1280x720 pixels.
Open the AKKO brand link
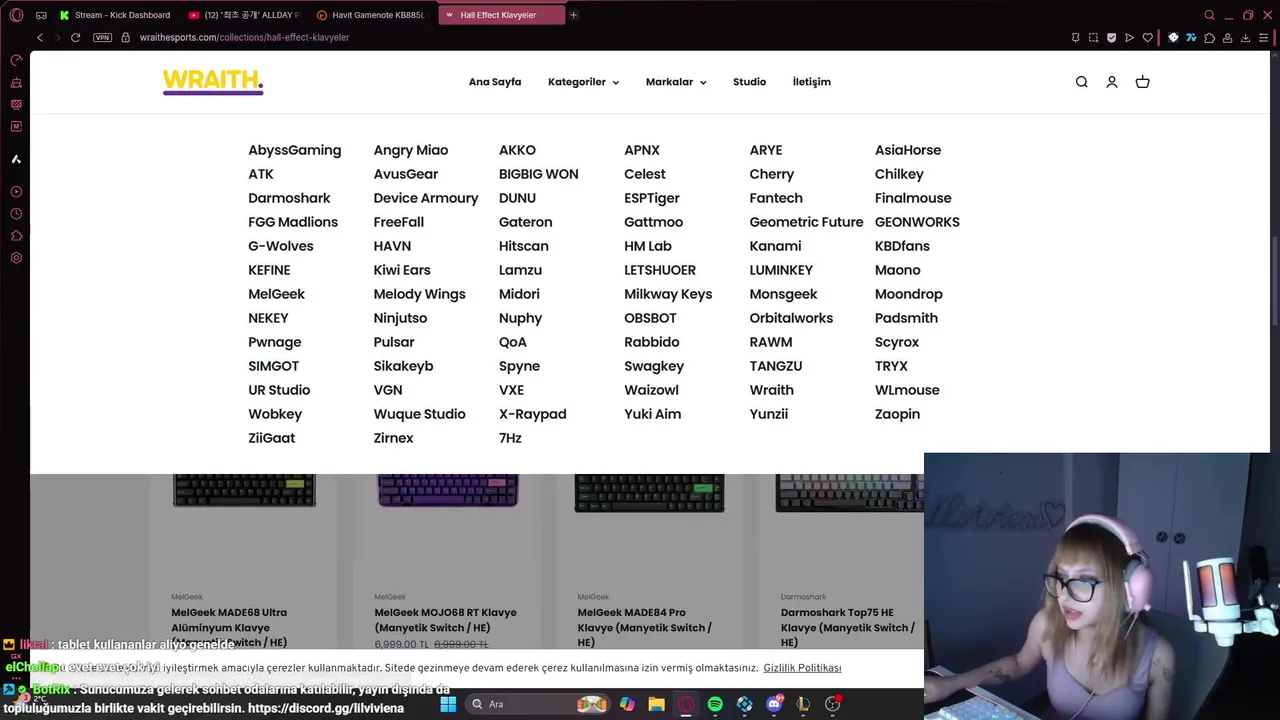click(x=517, y=150)
